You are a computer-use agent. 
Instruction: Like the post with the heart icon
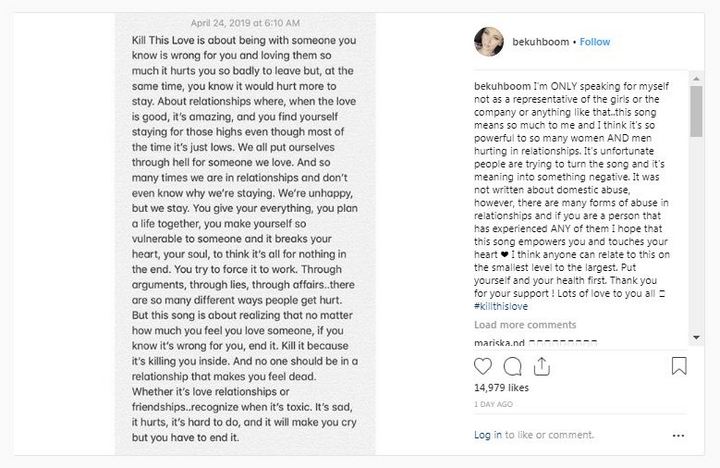pyautogui.click(x=485, y=368)
